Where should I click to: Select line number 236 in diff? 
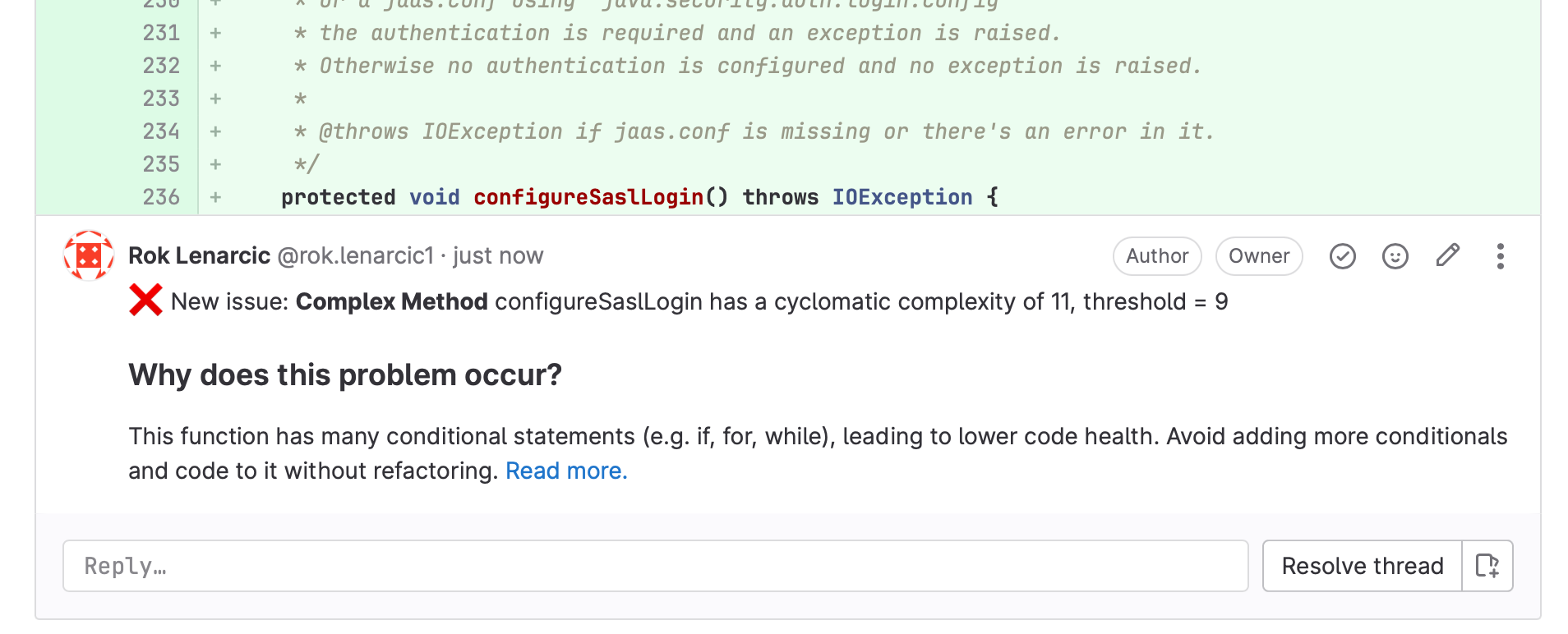[x=161, y=197]
